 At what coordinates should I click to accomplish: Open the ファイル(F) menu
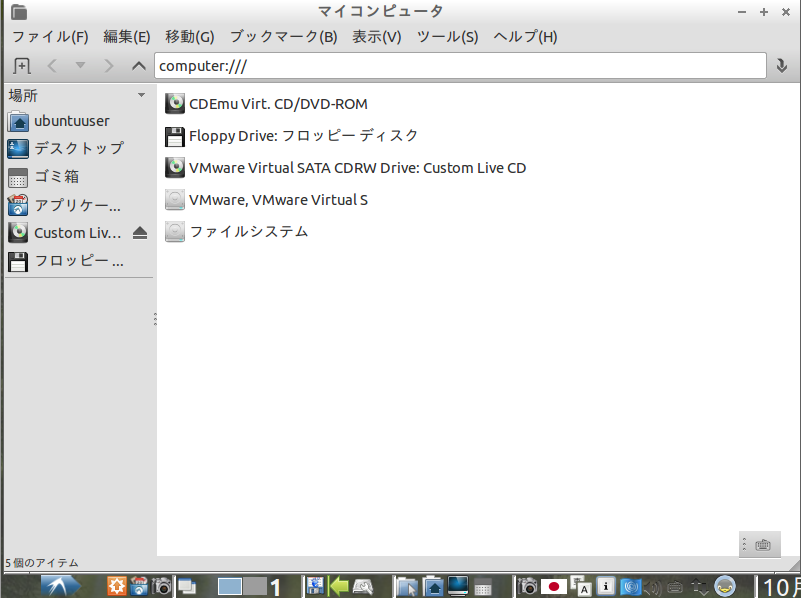50,37
